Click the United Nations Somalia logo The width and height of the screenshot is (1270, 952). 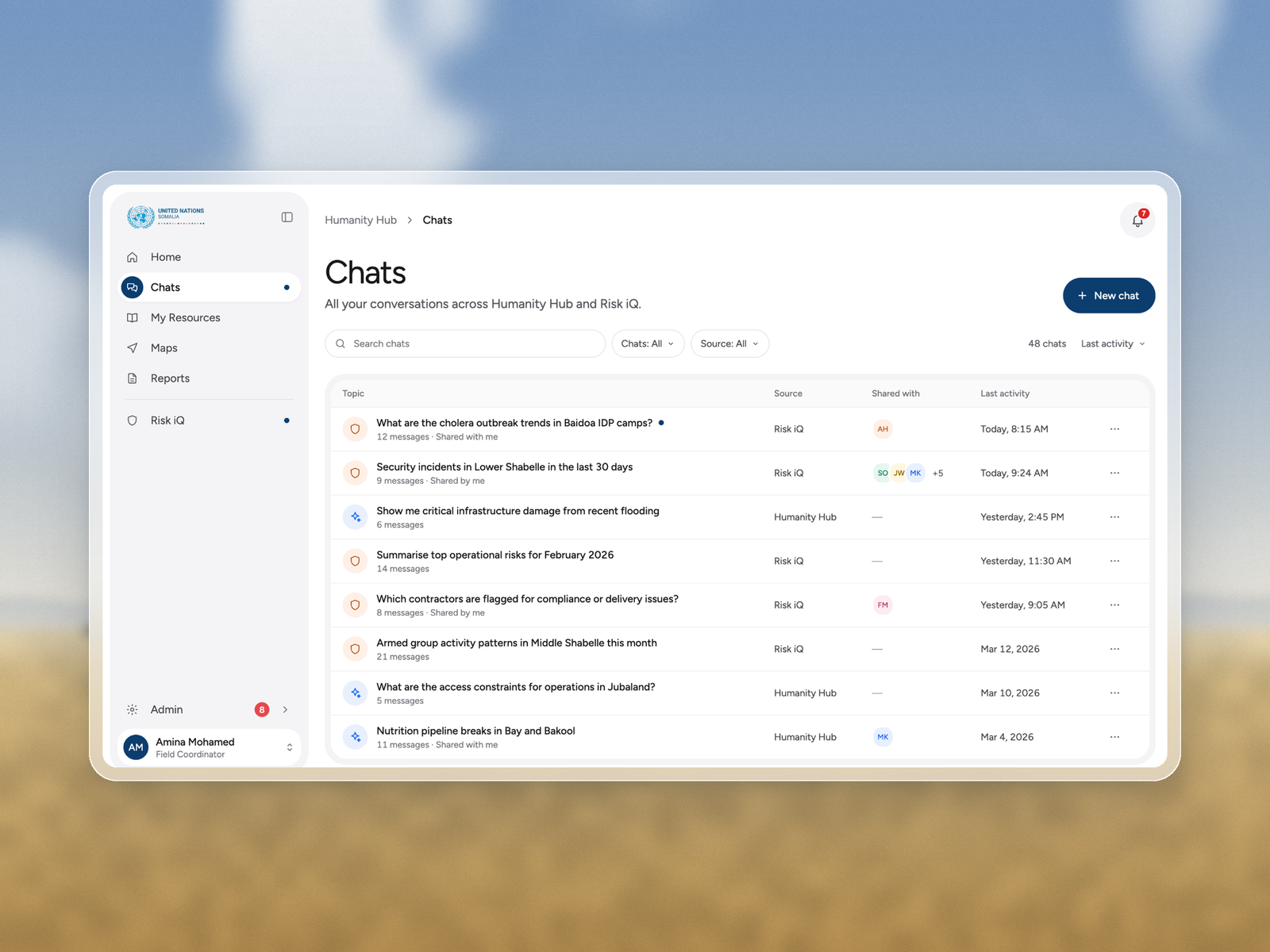point(166,217)
